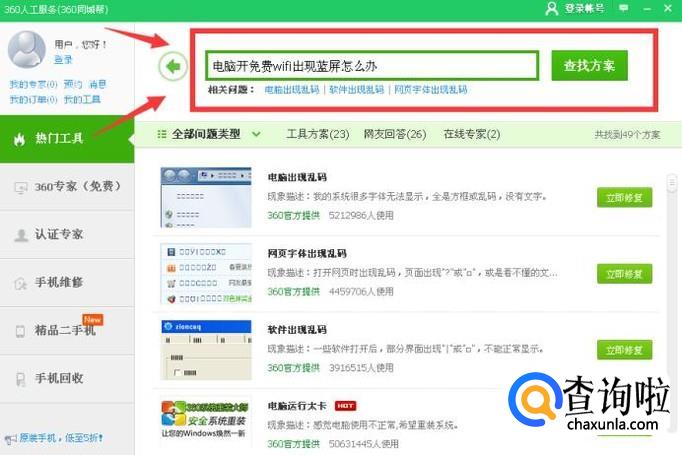682x455 pixels.
Task: Click the text 5212986人使用
Action: (361, 215)
